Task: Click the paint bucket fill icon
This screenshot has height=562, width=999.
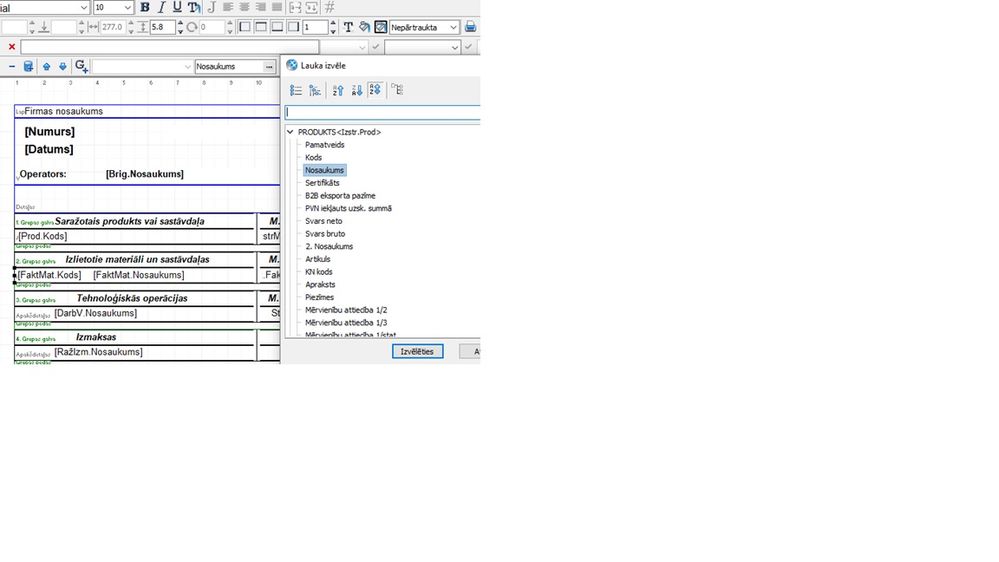Action: 364,27
